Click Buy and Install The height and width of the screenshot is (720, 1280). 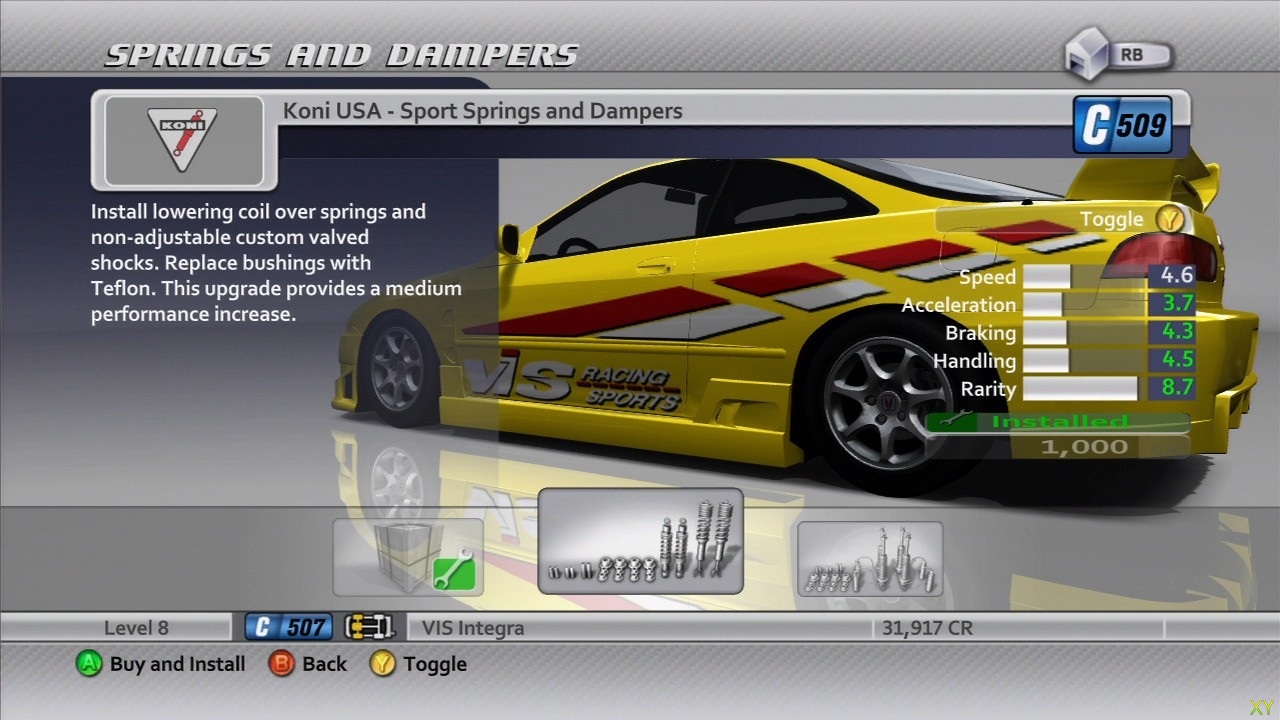(x=177, y=664)
